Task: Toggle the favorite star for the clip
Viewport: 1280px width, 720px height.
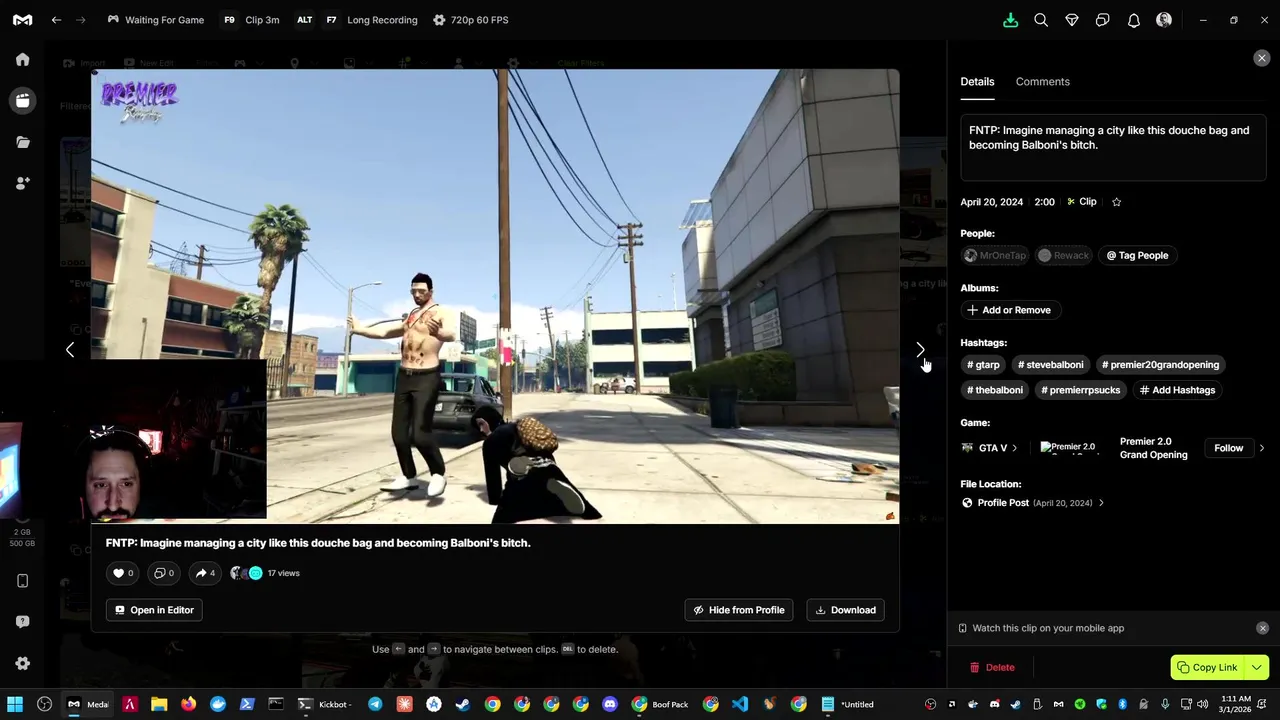Action: click(x=1116, y=202)
